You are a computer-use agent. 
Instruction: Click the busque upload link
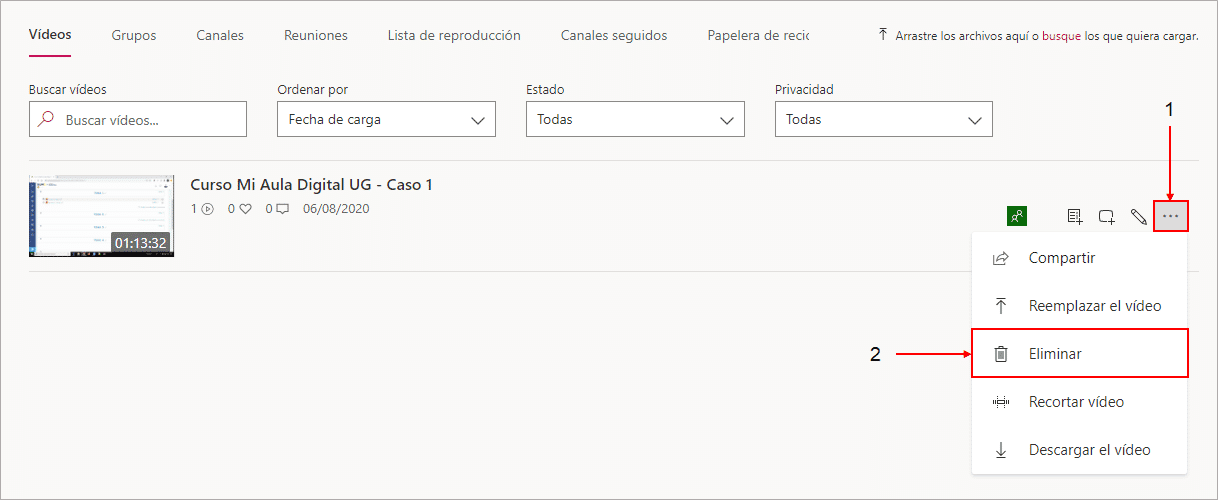1061,35
